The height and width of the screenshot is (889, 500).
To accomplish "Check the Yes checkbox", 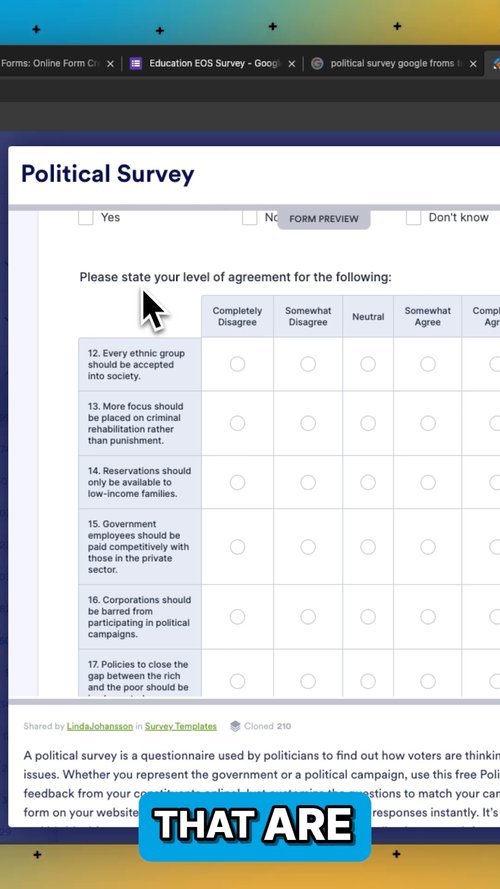I will point(86,217).
